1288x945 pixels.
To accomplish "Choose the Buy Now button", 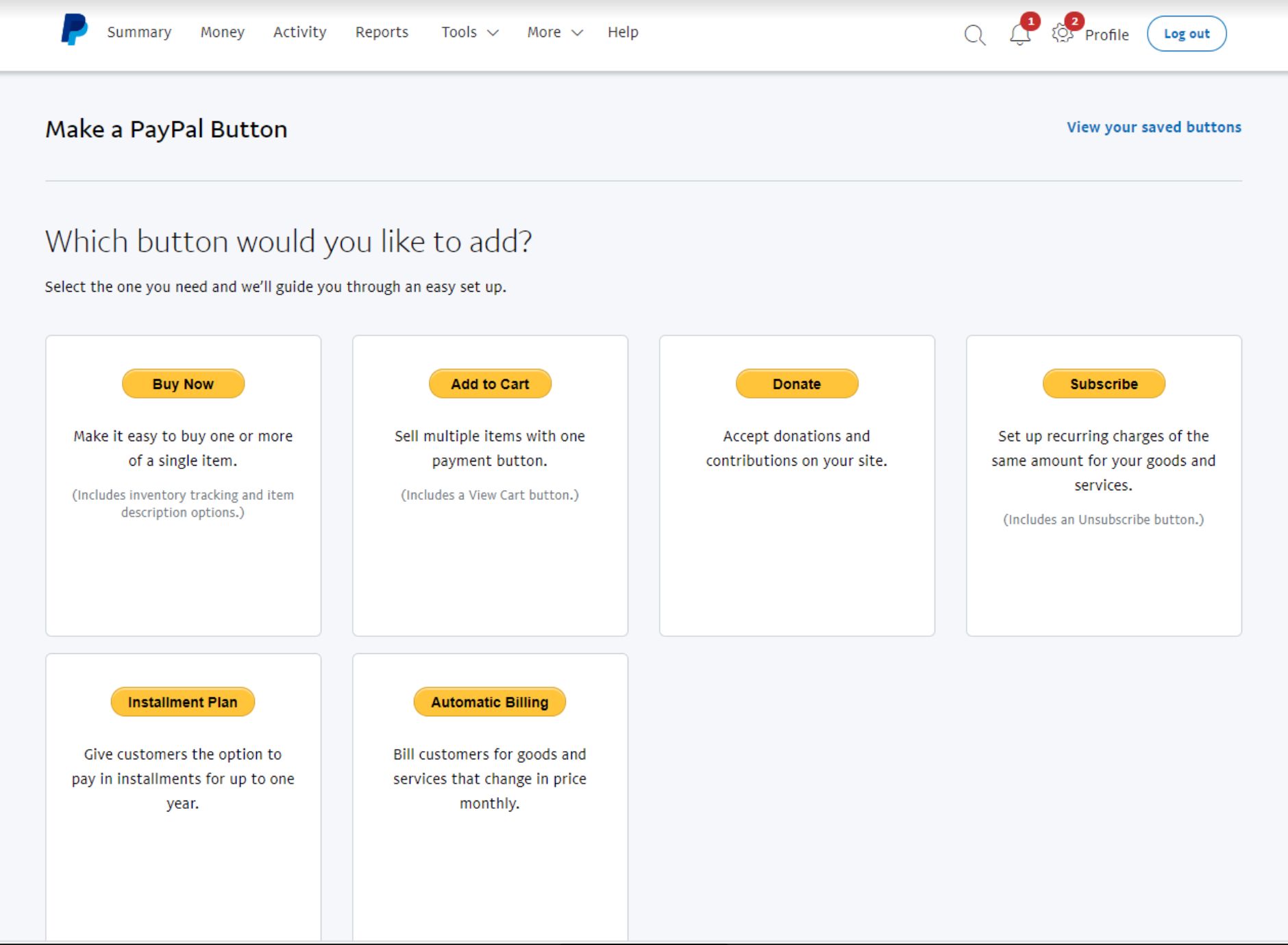I will [x=183, y=384].
